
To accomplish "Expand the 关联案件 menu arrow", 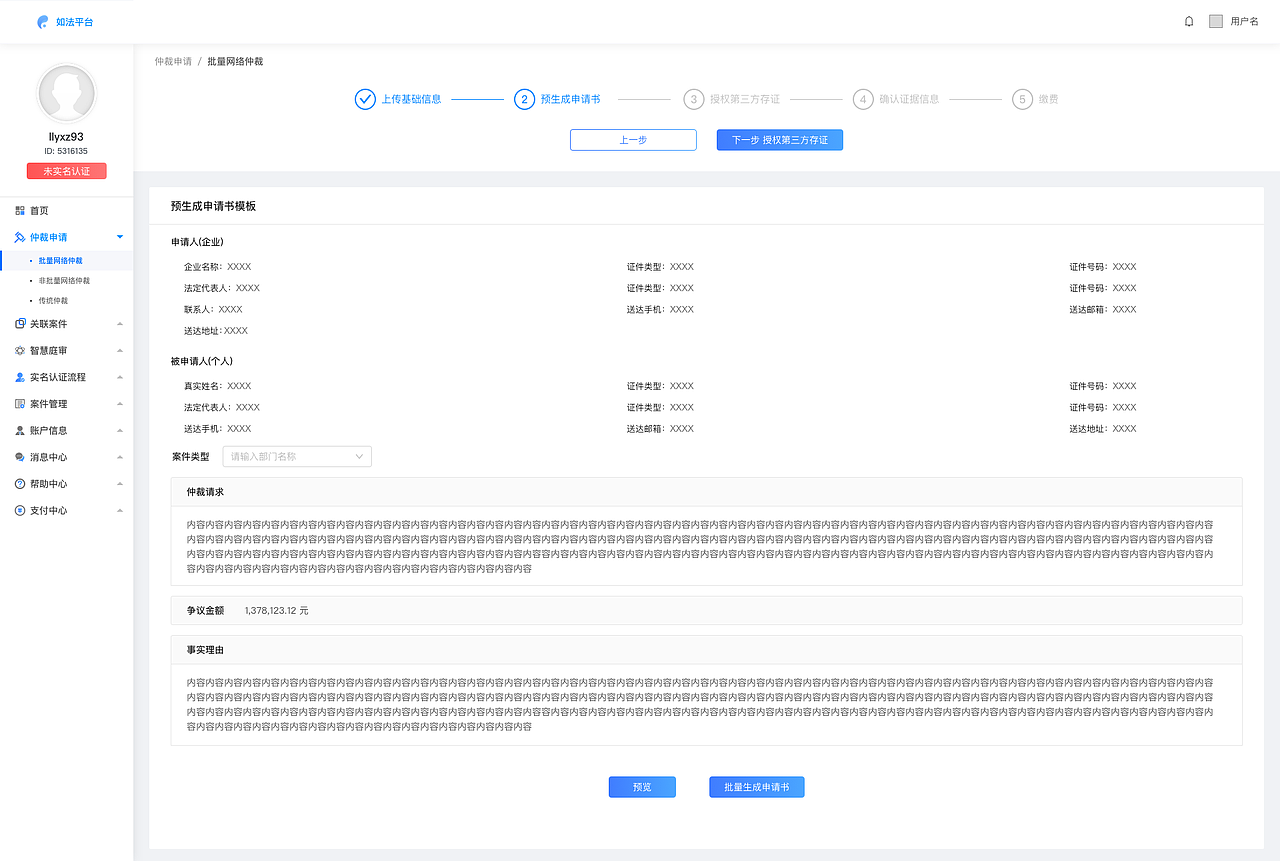I will click(x=120, y=323).
